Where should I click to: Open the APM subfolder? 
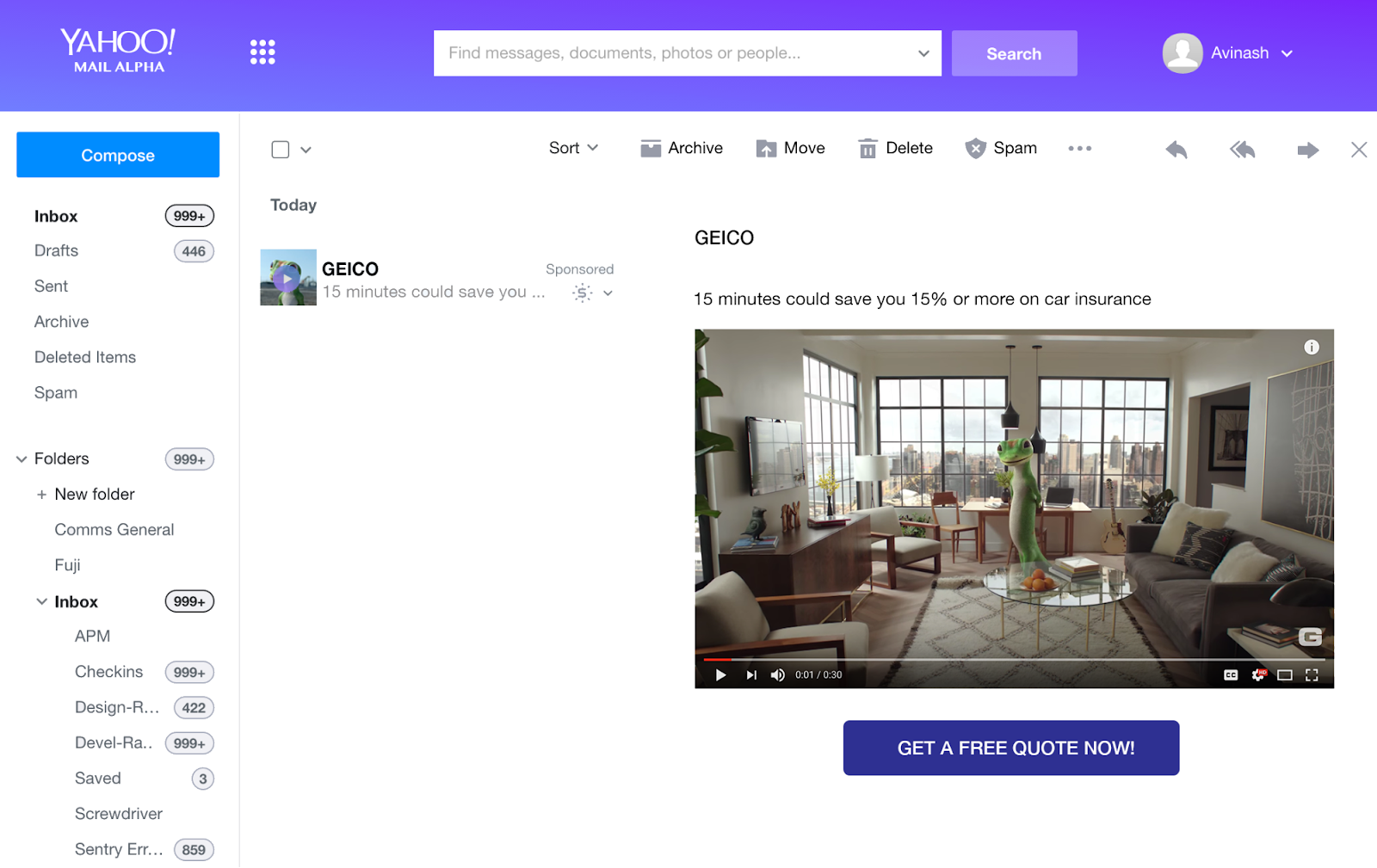click(92, 637)
